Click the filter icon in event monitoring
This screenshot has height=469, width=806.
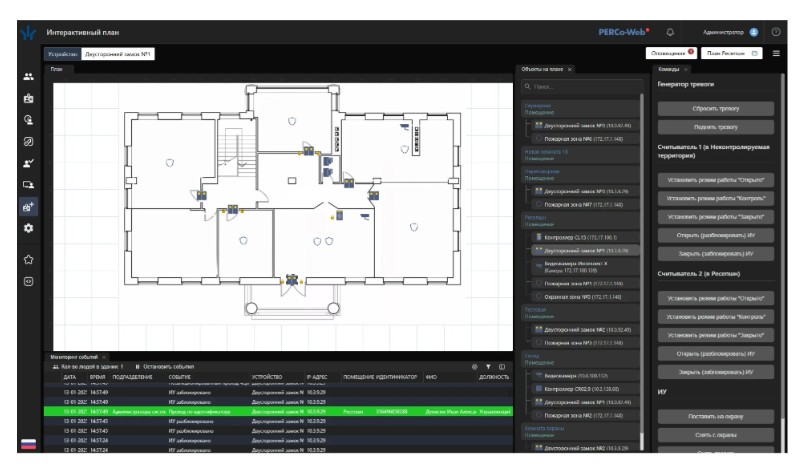[488, 367]
